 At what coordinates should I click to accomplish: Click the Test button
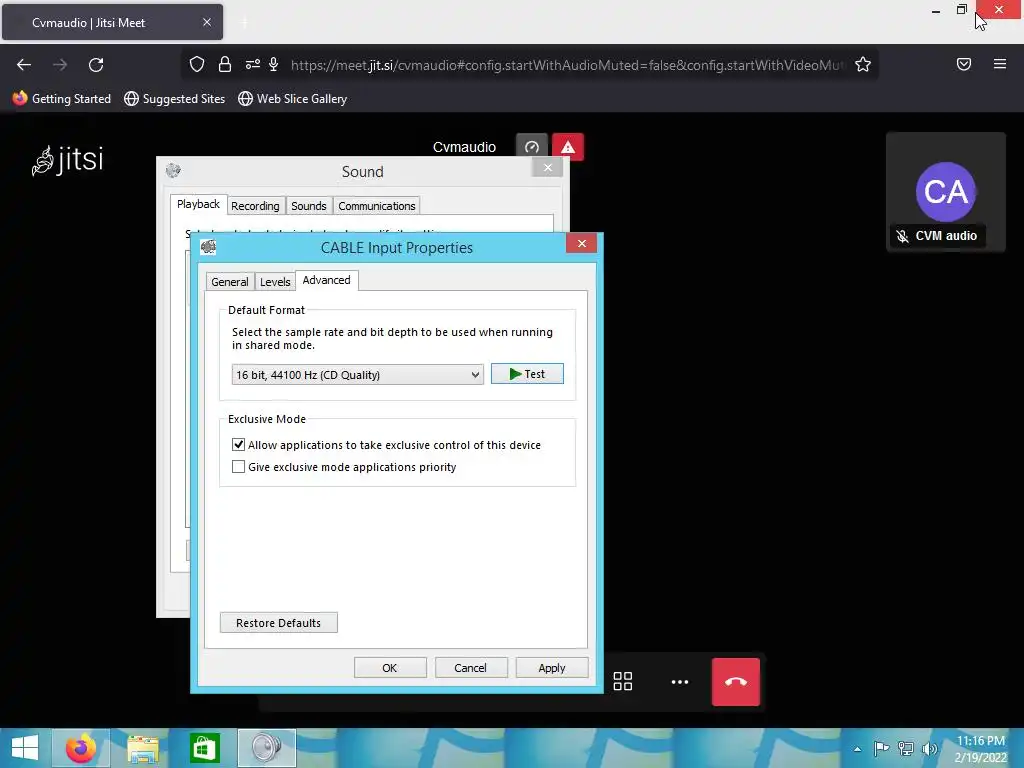(x=527, y=374)
